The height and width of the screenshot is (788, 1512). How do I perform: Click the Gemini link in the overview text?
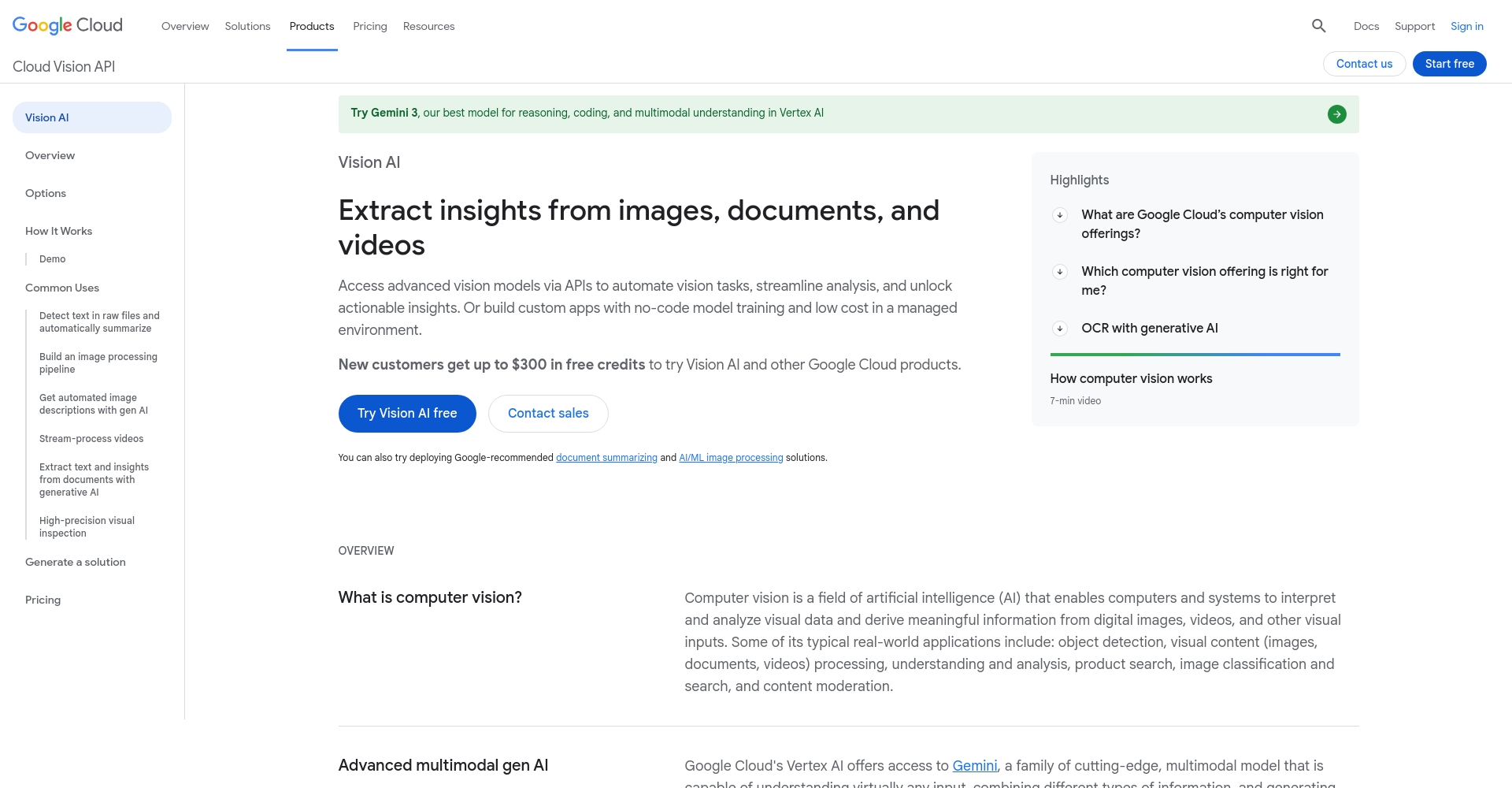pyautogui.click(x=974, y=766)
